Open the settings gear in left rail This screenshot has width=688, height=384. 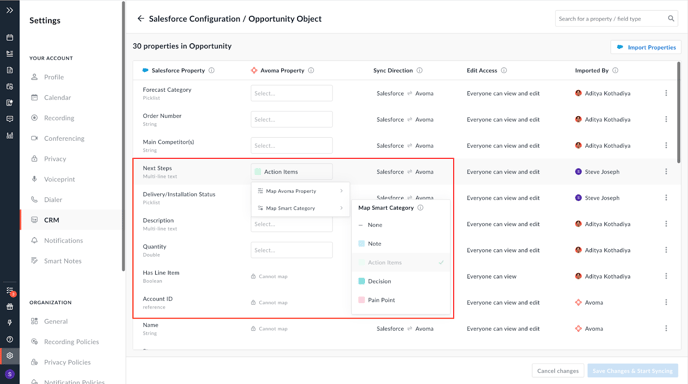[10, 355]
